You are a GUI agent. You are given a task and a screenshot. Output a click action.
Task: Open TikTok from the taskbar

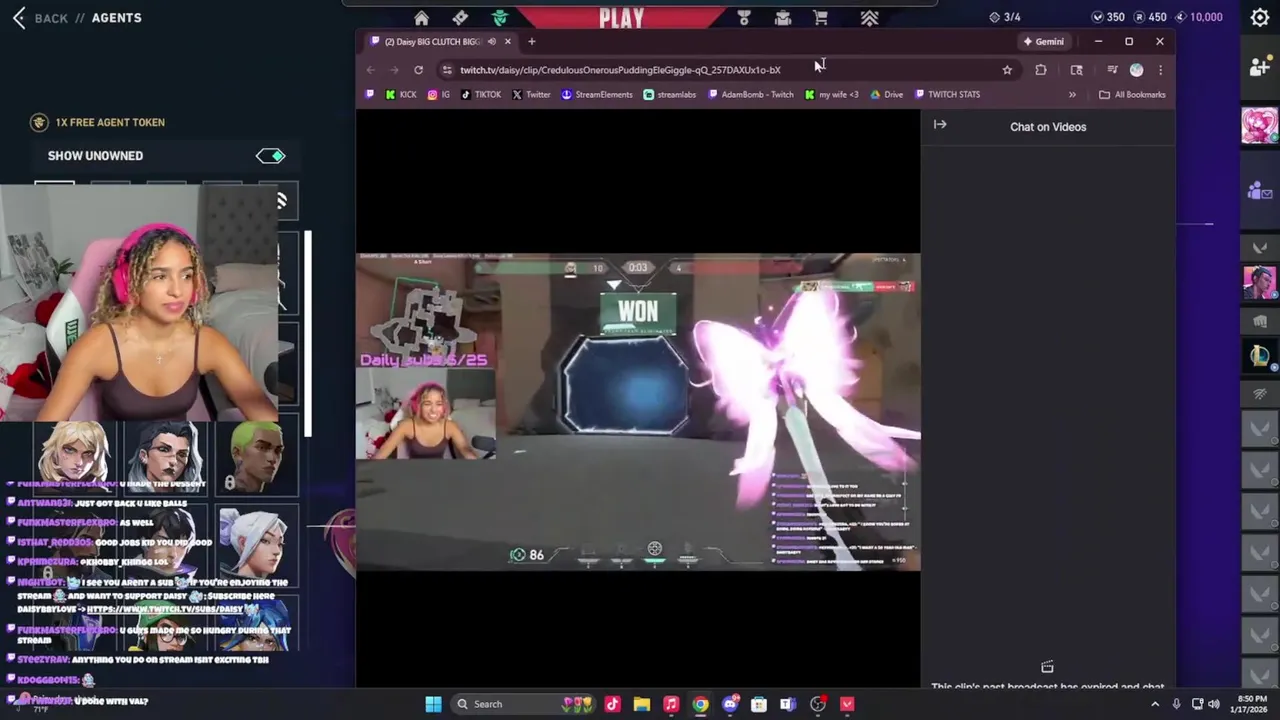coord(612,704)
